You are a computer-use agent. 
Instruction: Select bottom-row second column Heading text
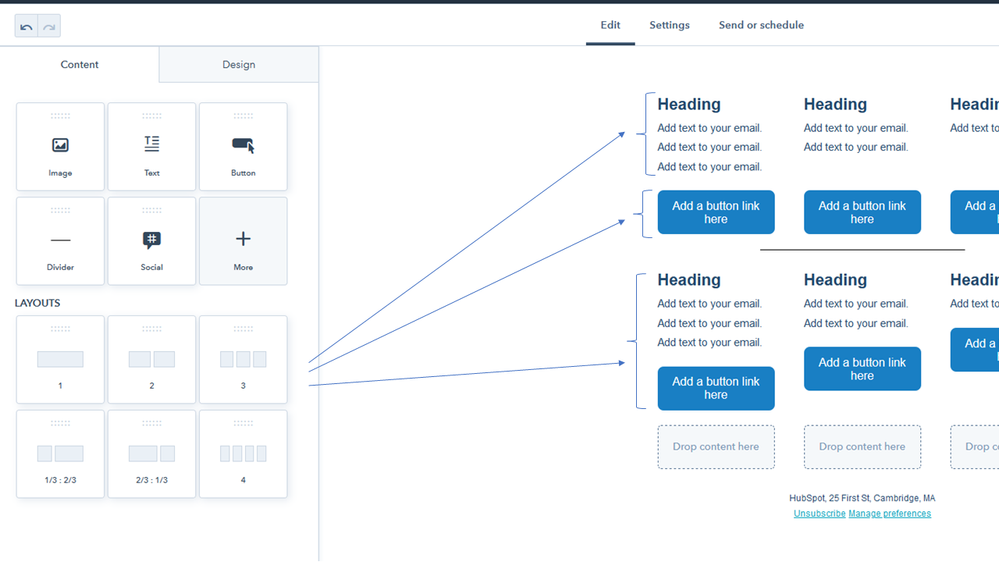[x=835, y=280]
